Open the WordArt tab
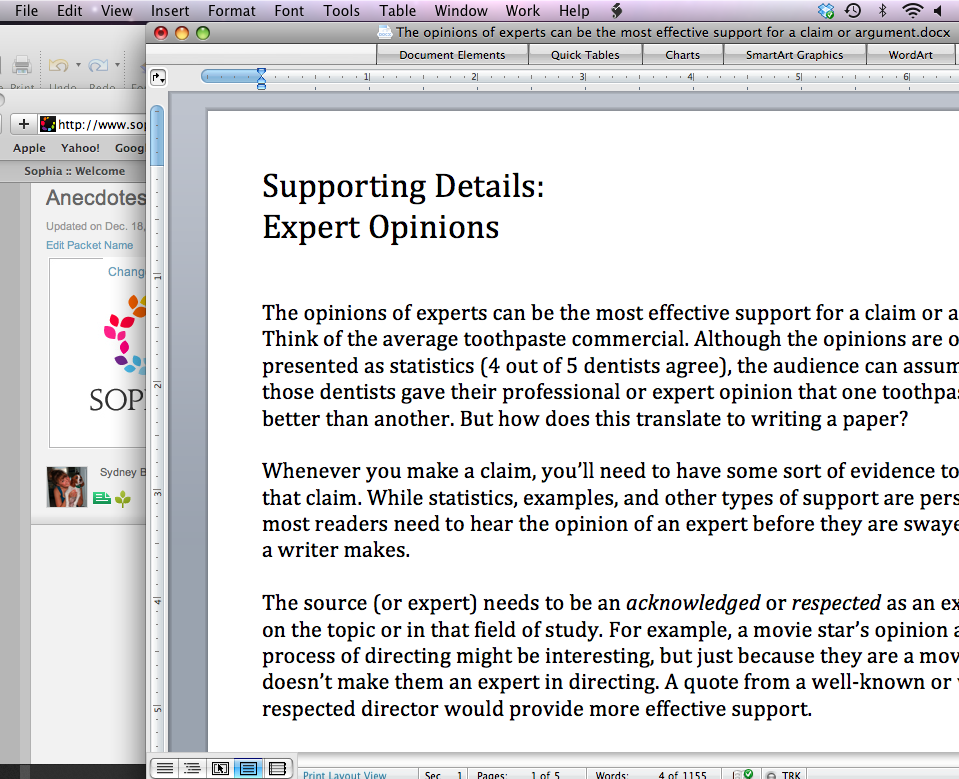Image resolution: width=959 pixels, height=779 pixels. click(910, 55)
